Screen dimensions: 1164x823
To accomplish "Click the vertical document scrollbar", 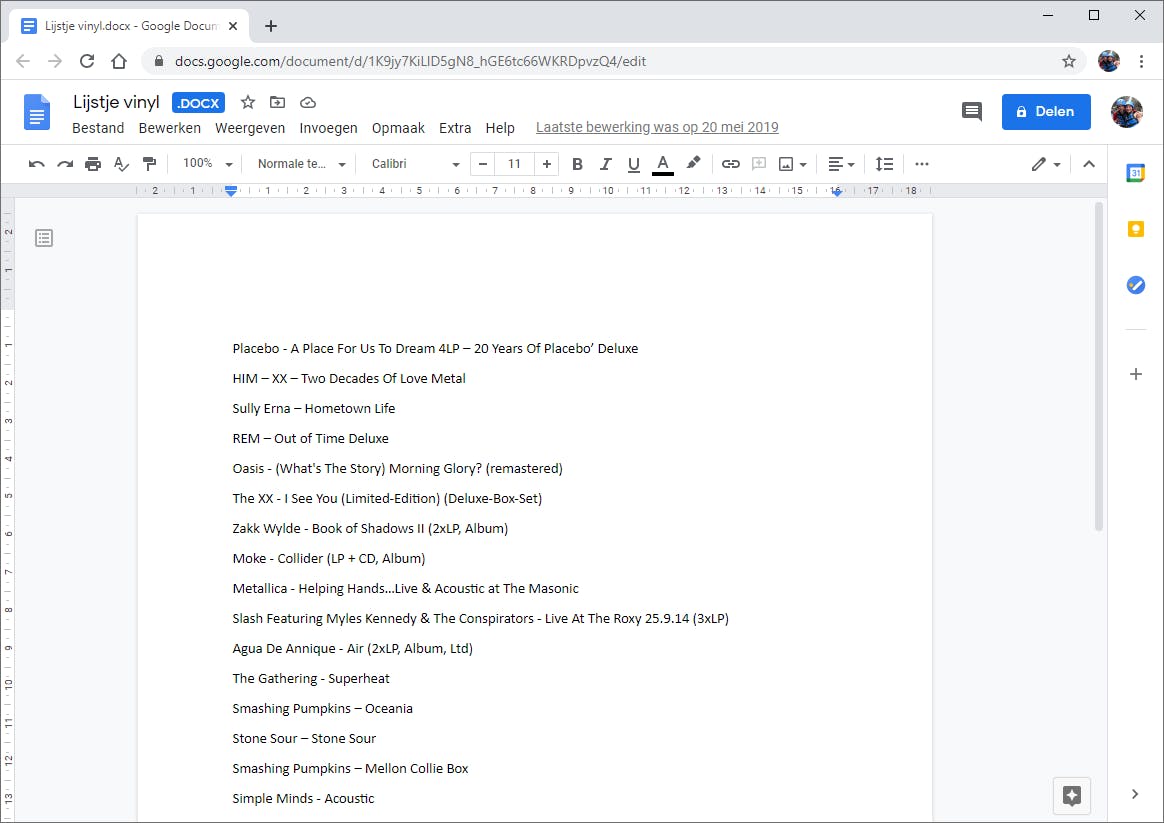I will pos(1099,367).
